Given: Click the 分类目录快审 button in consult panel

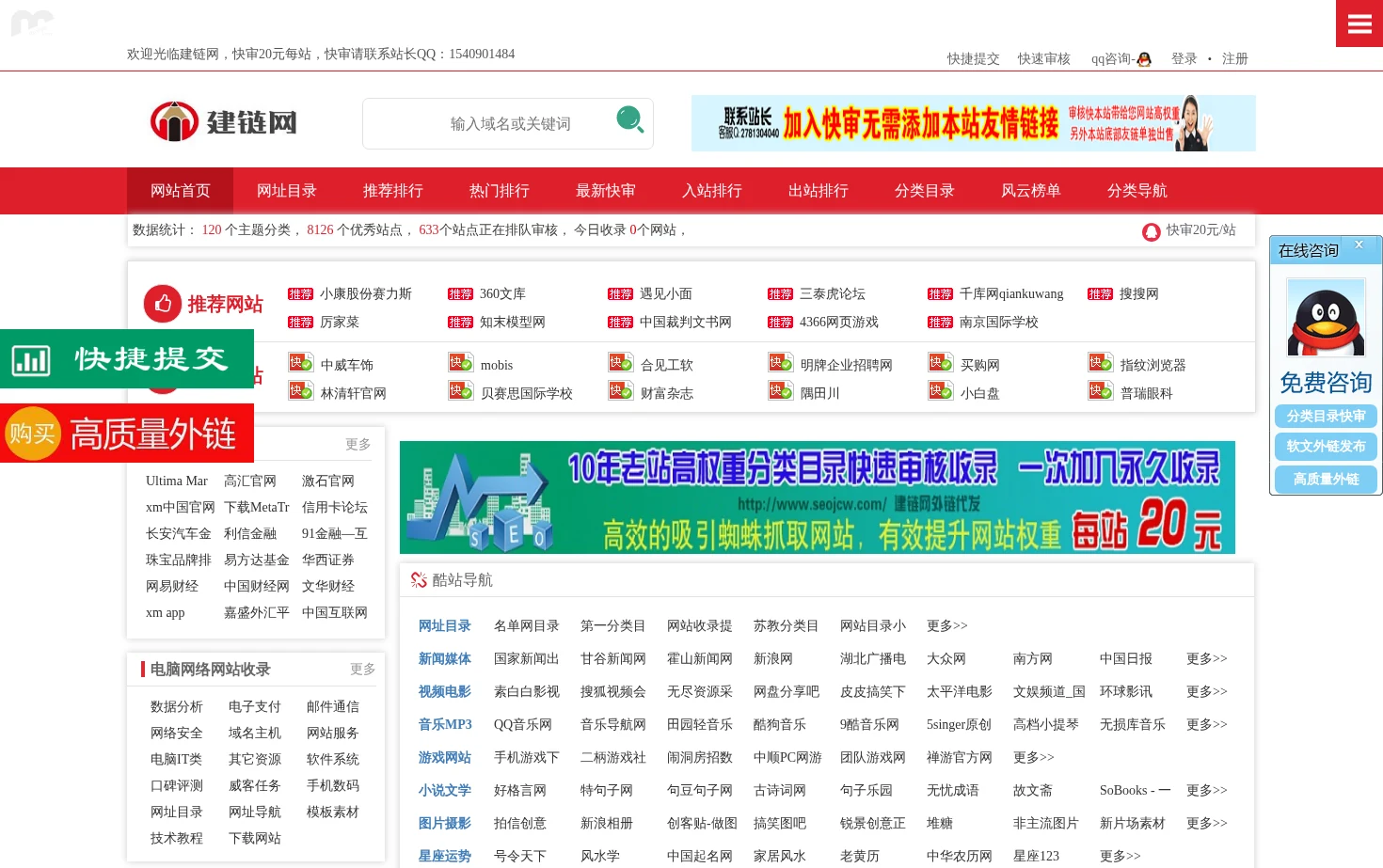Looking at the screenshot, I should (x=1326, y=416).
